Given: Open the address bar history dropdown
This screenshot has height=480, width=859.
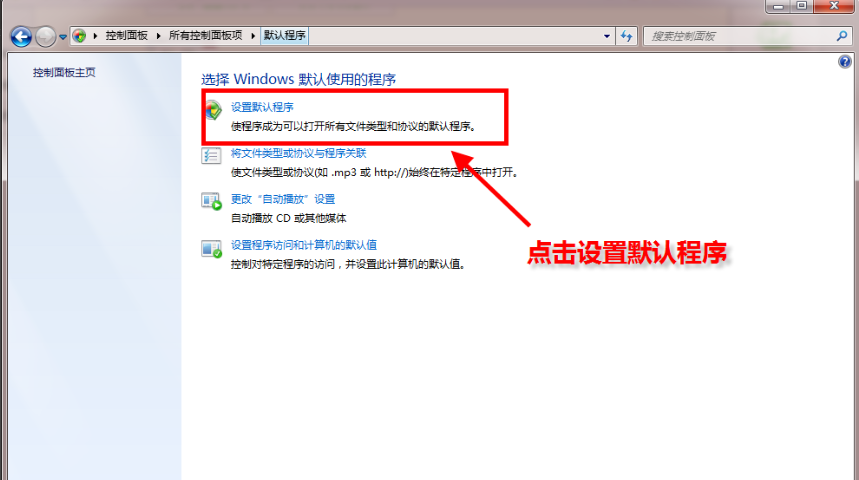Looking at the screenshot, I should click(x=607, y=36).
